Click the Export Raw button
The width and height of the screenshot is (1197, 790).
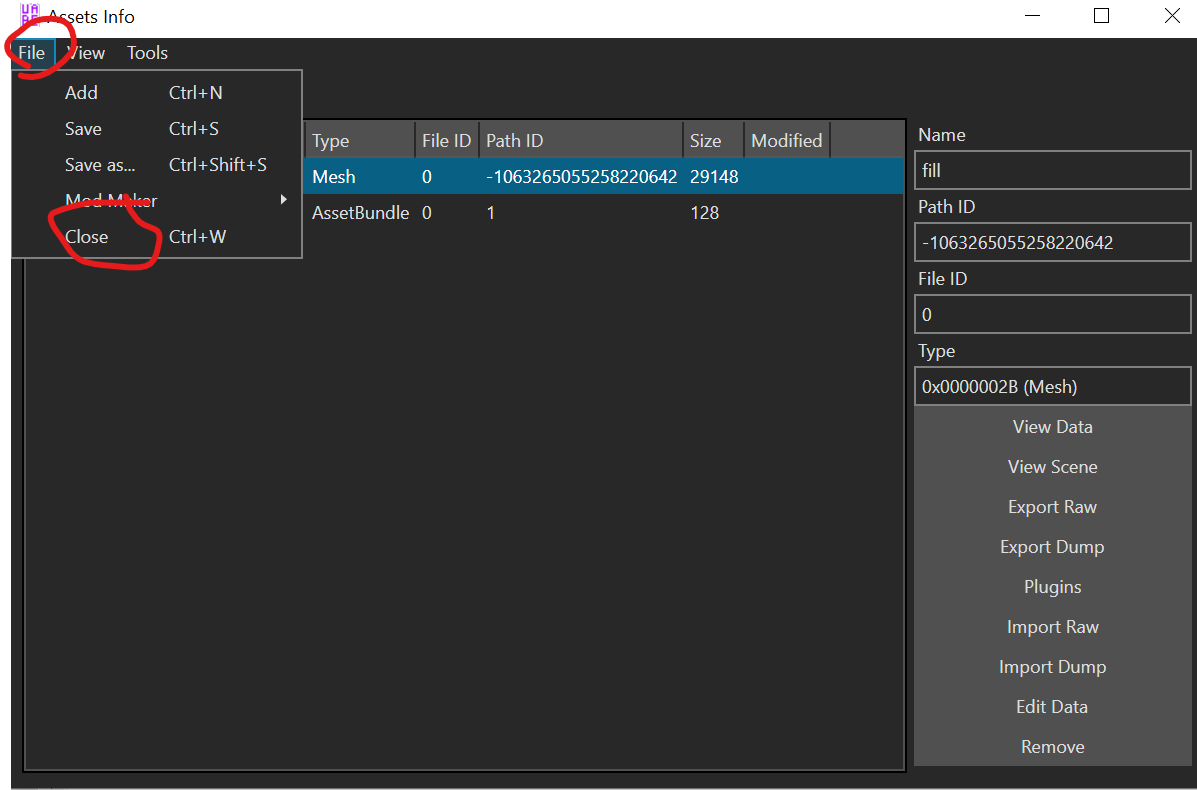tap(1053, 507)
